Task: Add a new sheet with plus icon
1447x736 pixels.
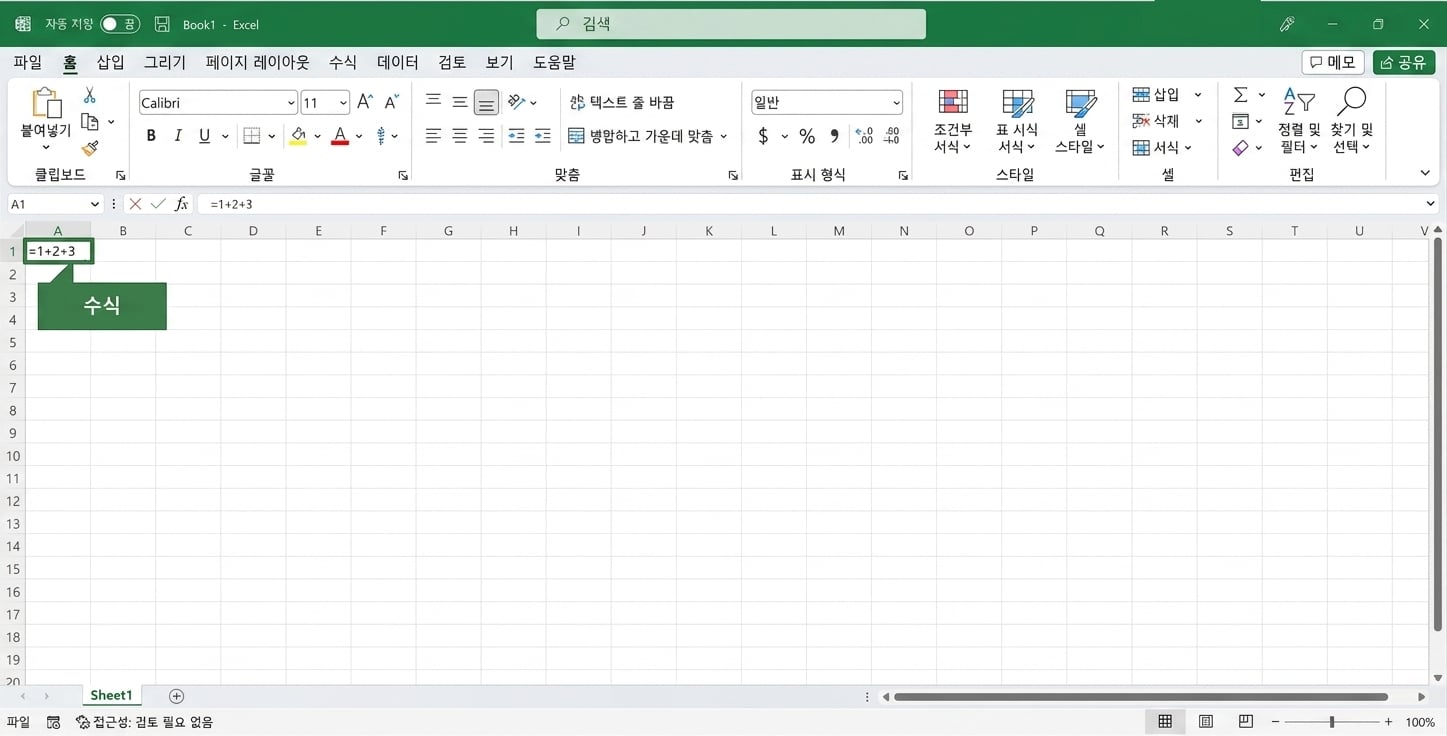Action: click(x=177, y=696)
